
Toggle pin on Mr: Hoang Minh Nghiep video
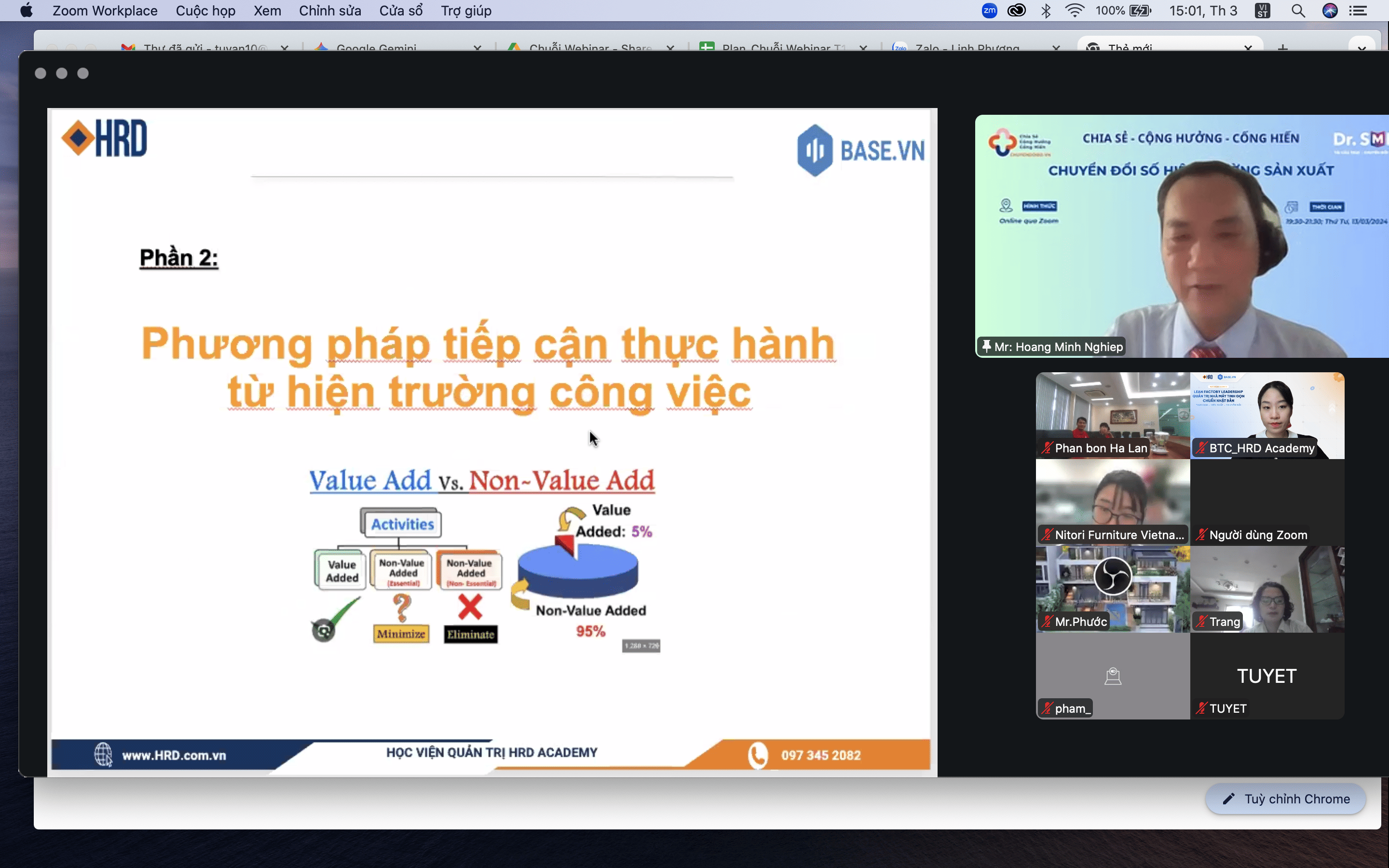tap(987, 346)
